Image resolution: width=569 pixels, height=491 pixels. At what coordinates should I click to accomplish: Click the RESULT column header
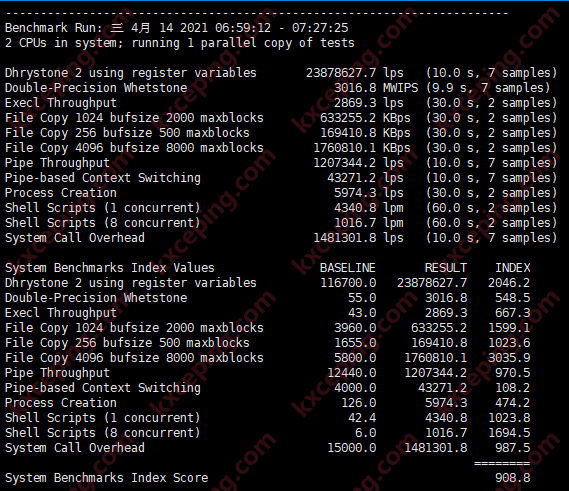pos(446,268)
